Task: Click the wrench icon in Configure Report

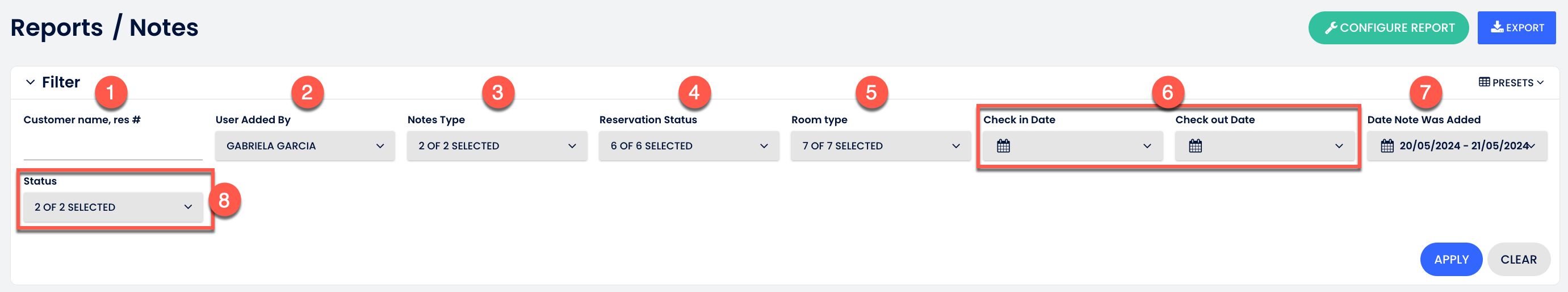Action: 1331,27
